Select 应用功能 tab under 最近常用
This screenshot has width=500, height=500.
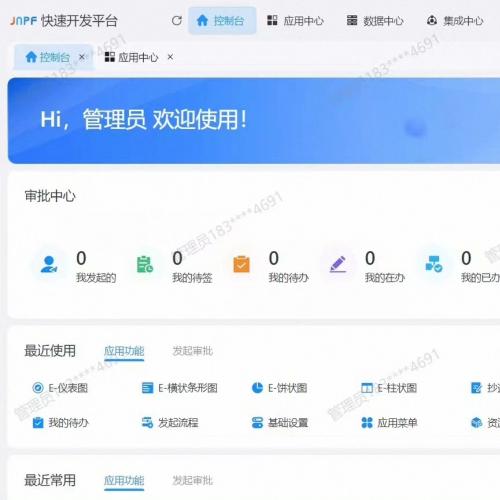click(x=124, y=481)
